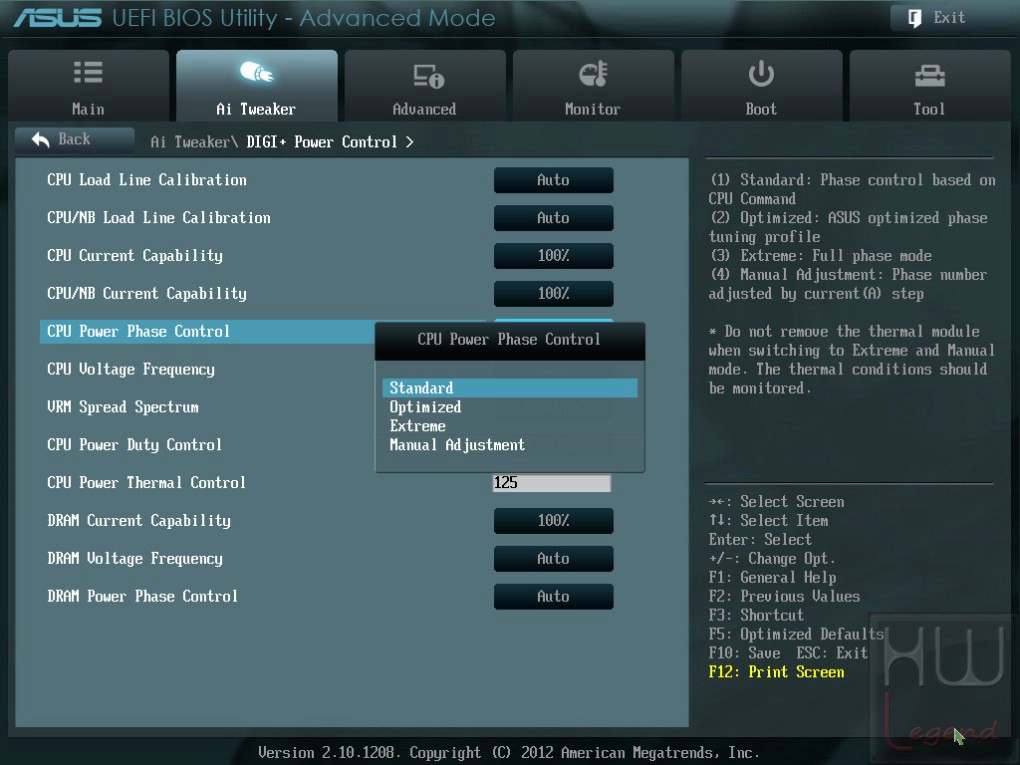Click the Boot tab power icon
The width and height of the screenshot is (1020, 765).
pyautogui.click(x=760, y=74)
